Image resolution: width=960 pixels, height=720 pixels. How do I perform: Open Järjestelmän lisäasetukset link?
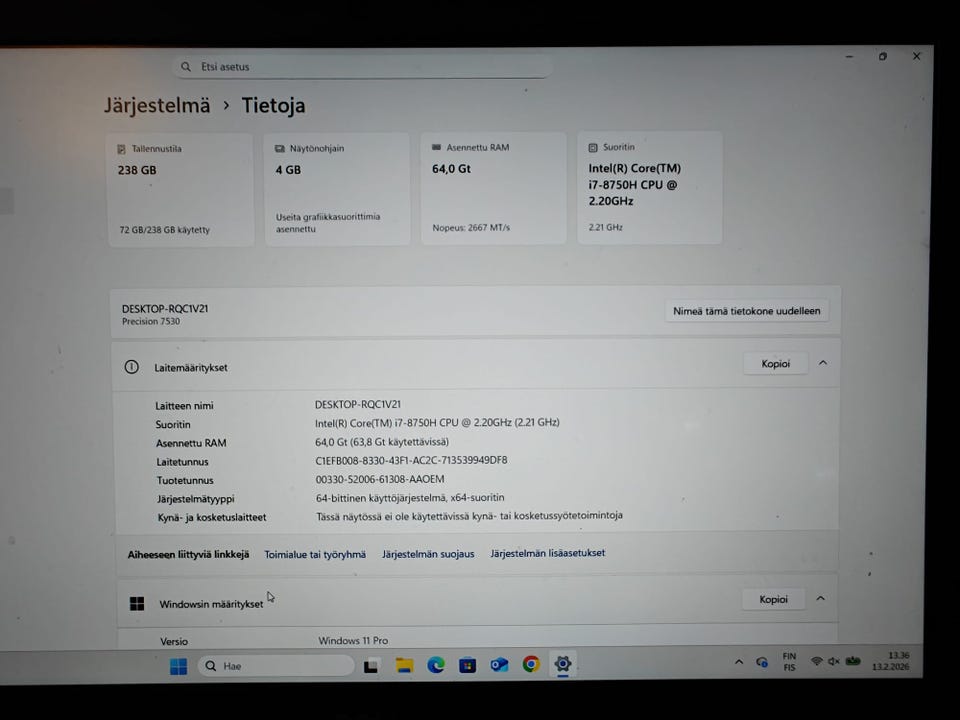click(547, 553)
